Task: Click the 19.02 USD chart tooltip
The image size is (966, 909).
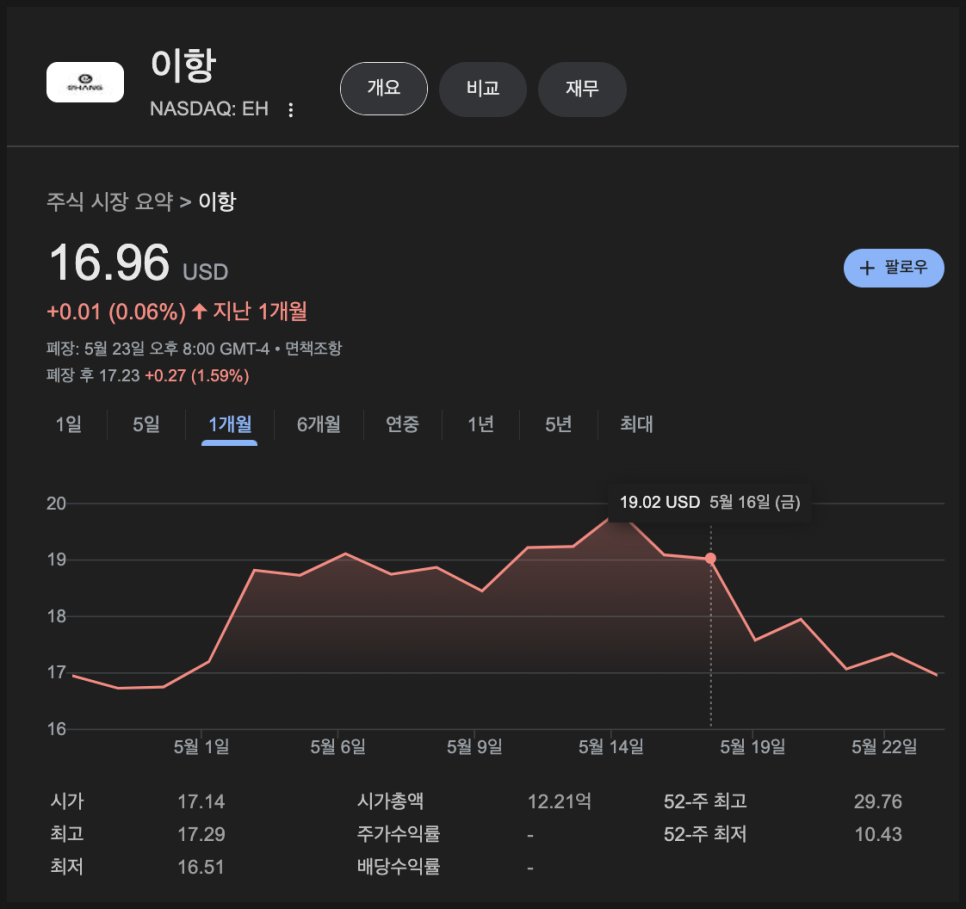Action: coord(710,502)
